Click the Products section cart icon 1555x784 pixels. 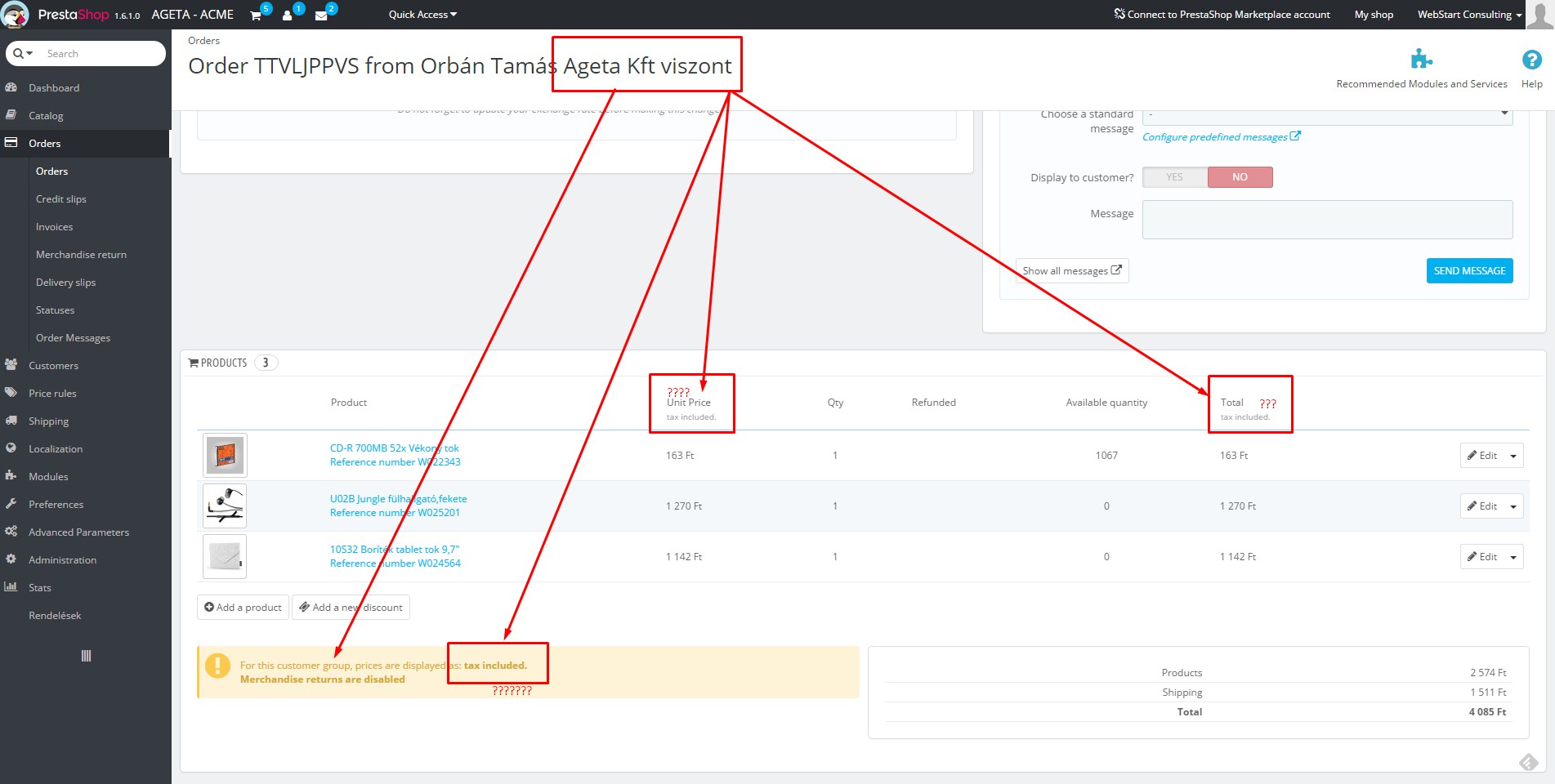click(x=194, y=363)
